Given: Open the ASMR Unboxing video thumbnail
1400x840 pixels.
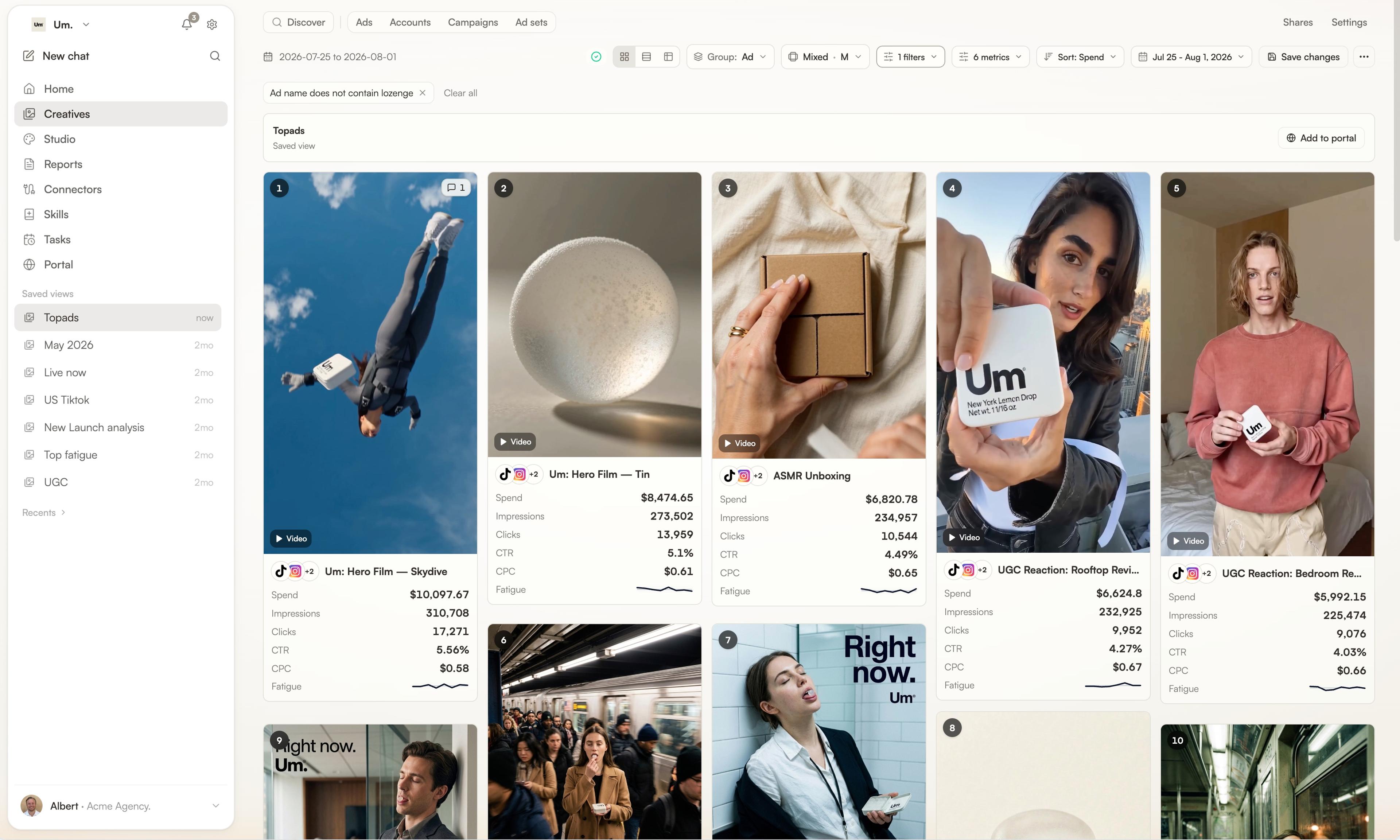Looking at the screenshot, I should click(819, 315).
